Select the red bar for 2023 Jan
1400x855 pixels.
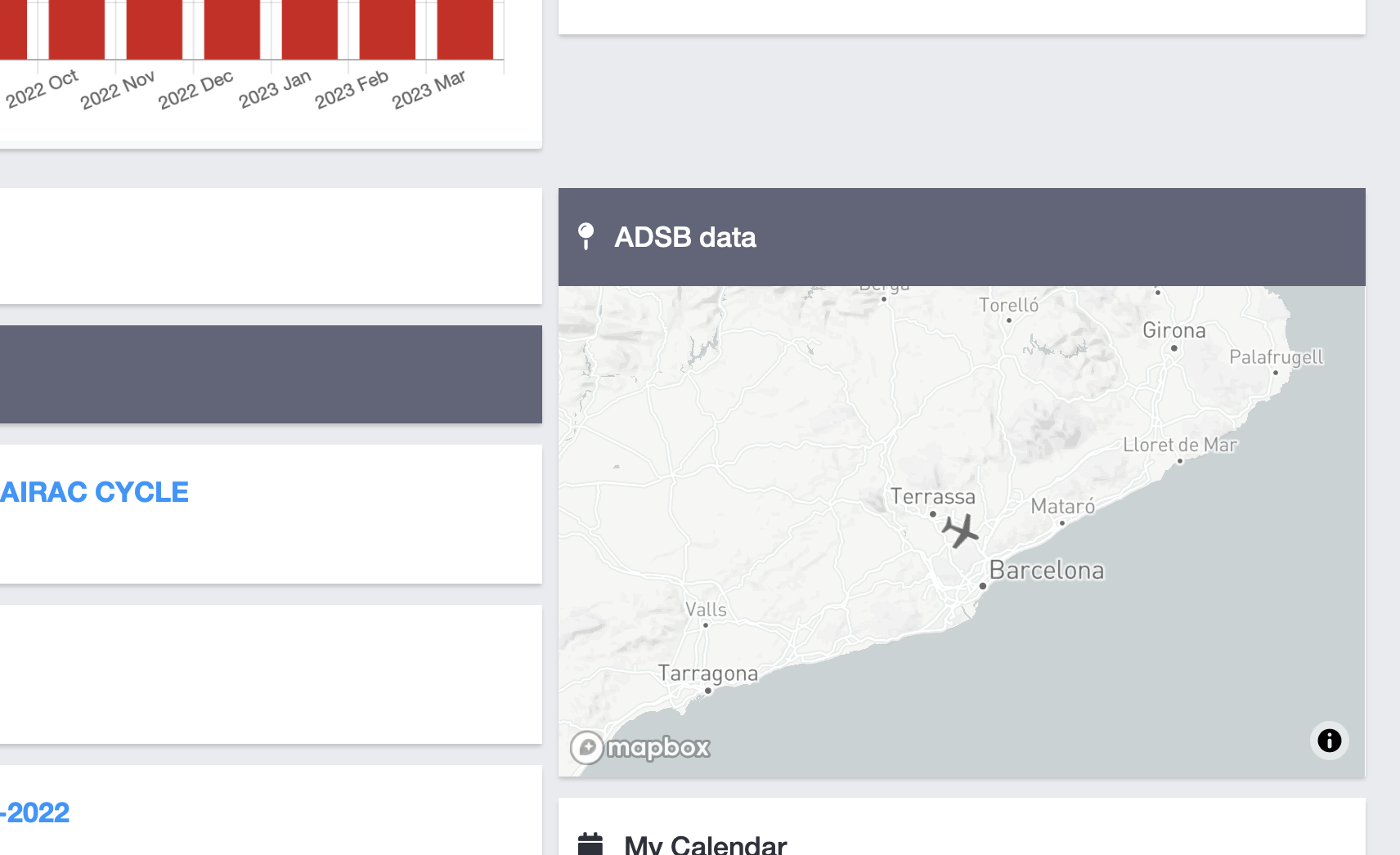[x=310, y=29]
